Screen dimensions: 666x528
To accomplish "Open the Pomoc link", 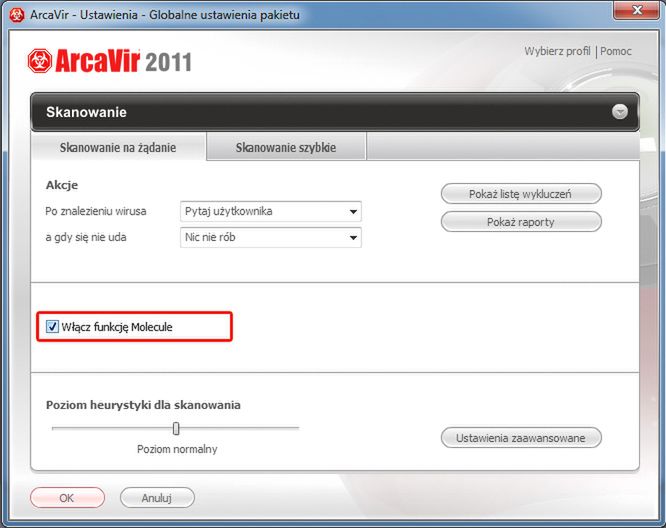I will pos(616,51).
